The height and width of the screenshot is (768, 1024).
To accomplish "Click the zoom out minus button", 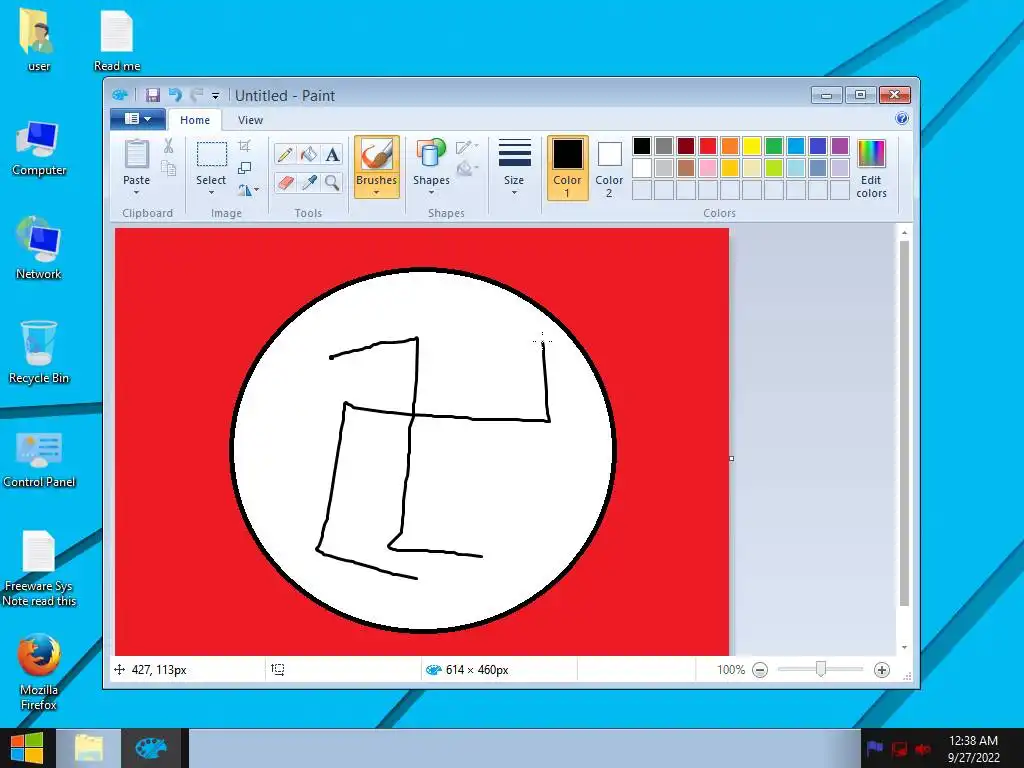I will [x=760, y=670].
